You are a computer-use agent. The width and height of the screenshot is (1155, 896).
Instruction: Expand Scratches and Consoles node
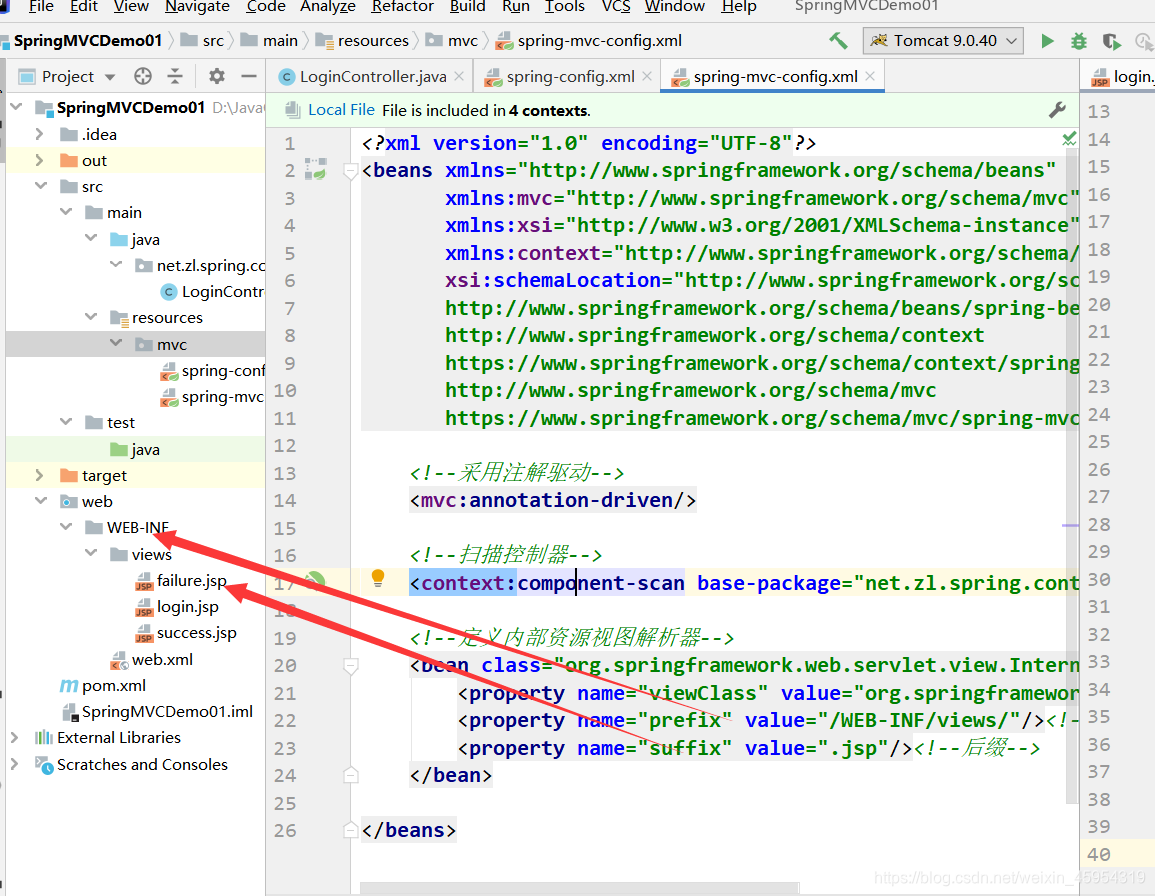[x=15, y=764]
